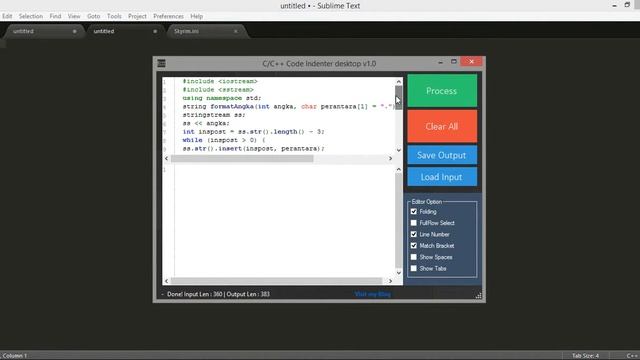Screen dimensions: 640x360
Task: Click the C++ syntax selector in status bar
Action: [632, 356]
